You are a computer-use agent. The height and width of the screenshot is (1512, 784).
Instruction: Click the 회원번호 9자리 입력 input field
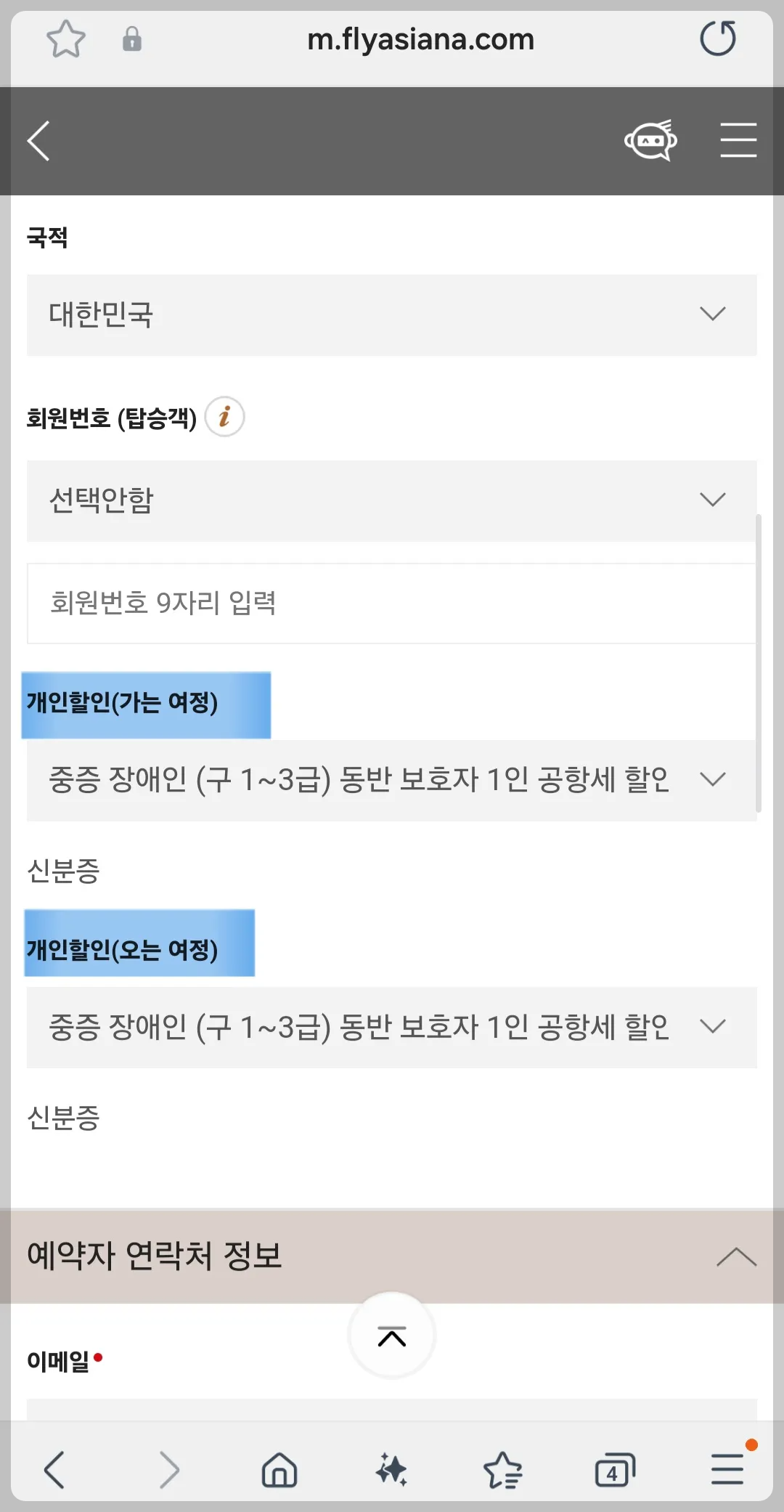coord(392,603)
